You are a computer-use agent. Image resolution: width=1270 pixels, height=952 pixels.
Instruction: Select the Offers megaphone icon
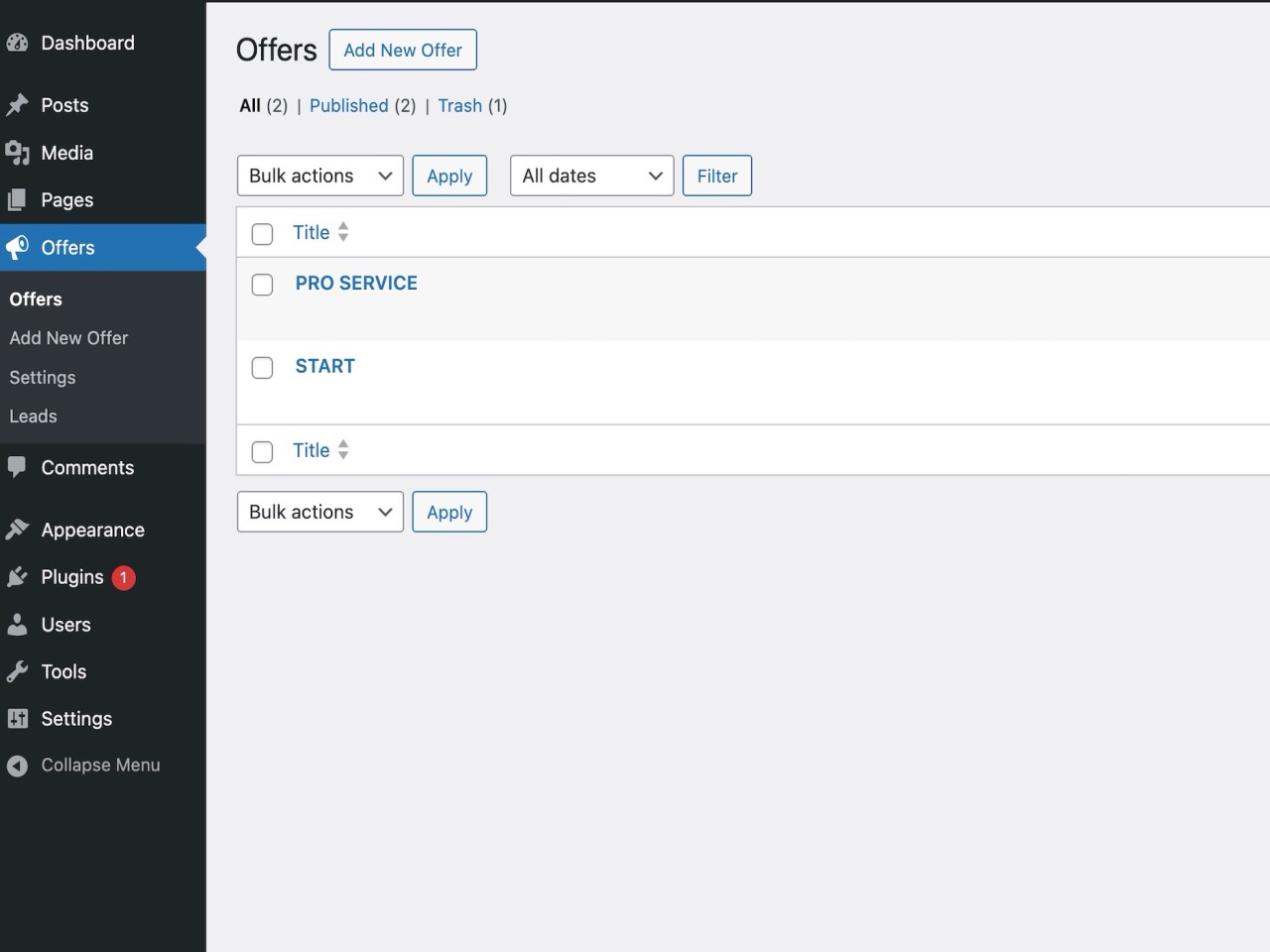(18, 247)
